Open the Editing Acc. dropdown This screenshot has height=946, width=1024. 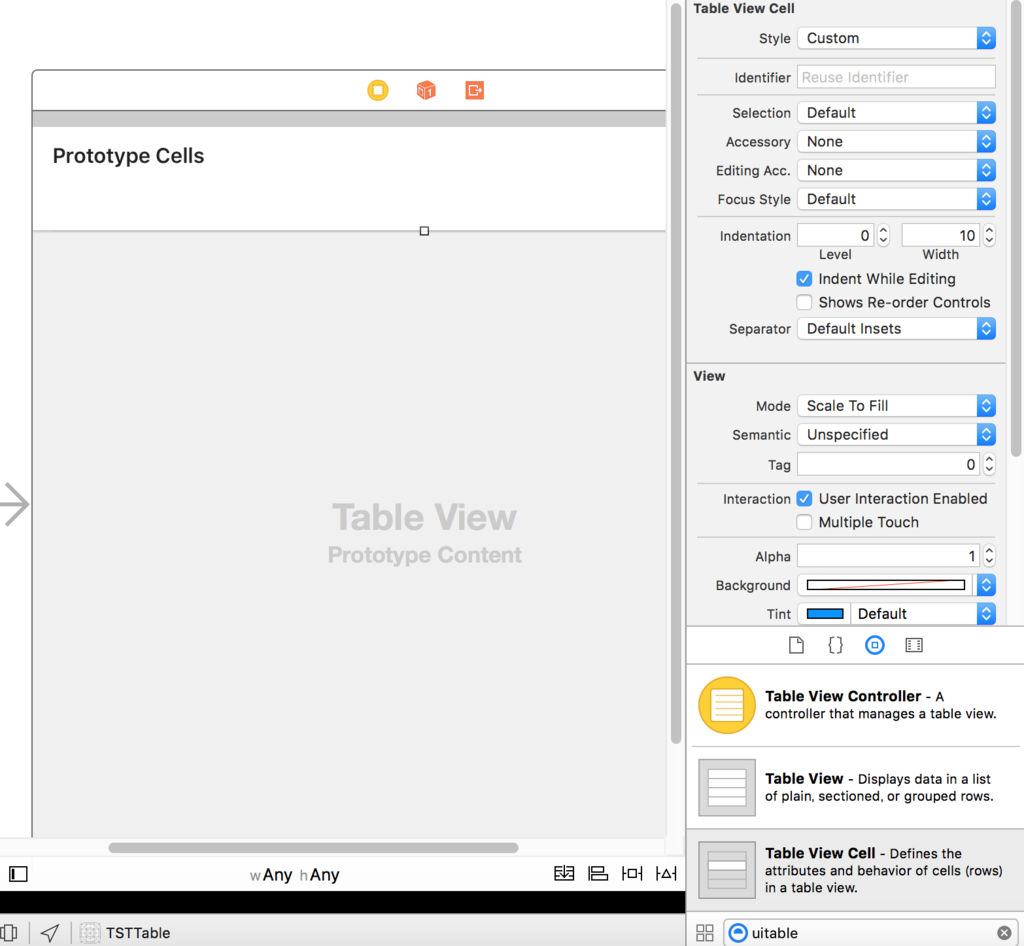[896, 170]
